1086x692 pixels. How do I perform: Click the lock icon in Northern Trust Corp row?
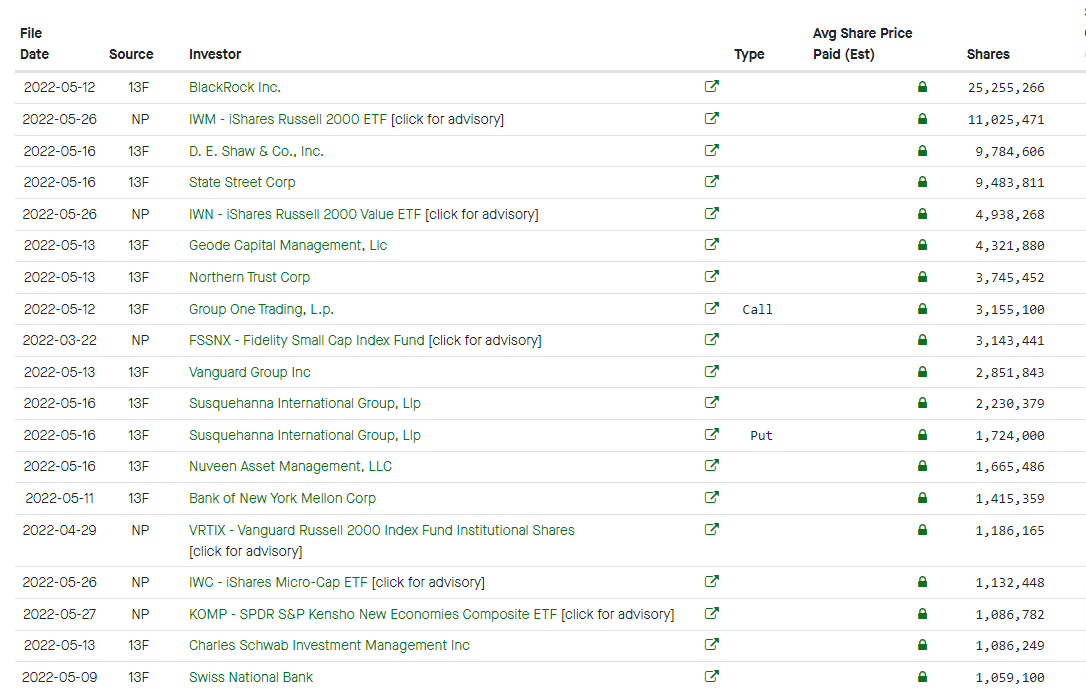pyautogui.click(x=922, y=276)
